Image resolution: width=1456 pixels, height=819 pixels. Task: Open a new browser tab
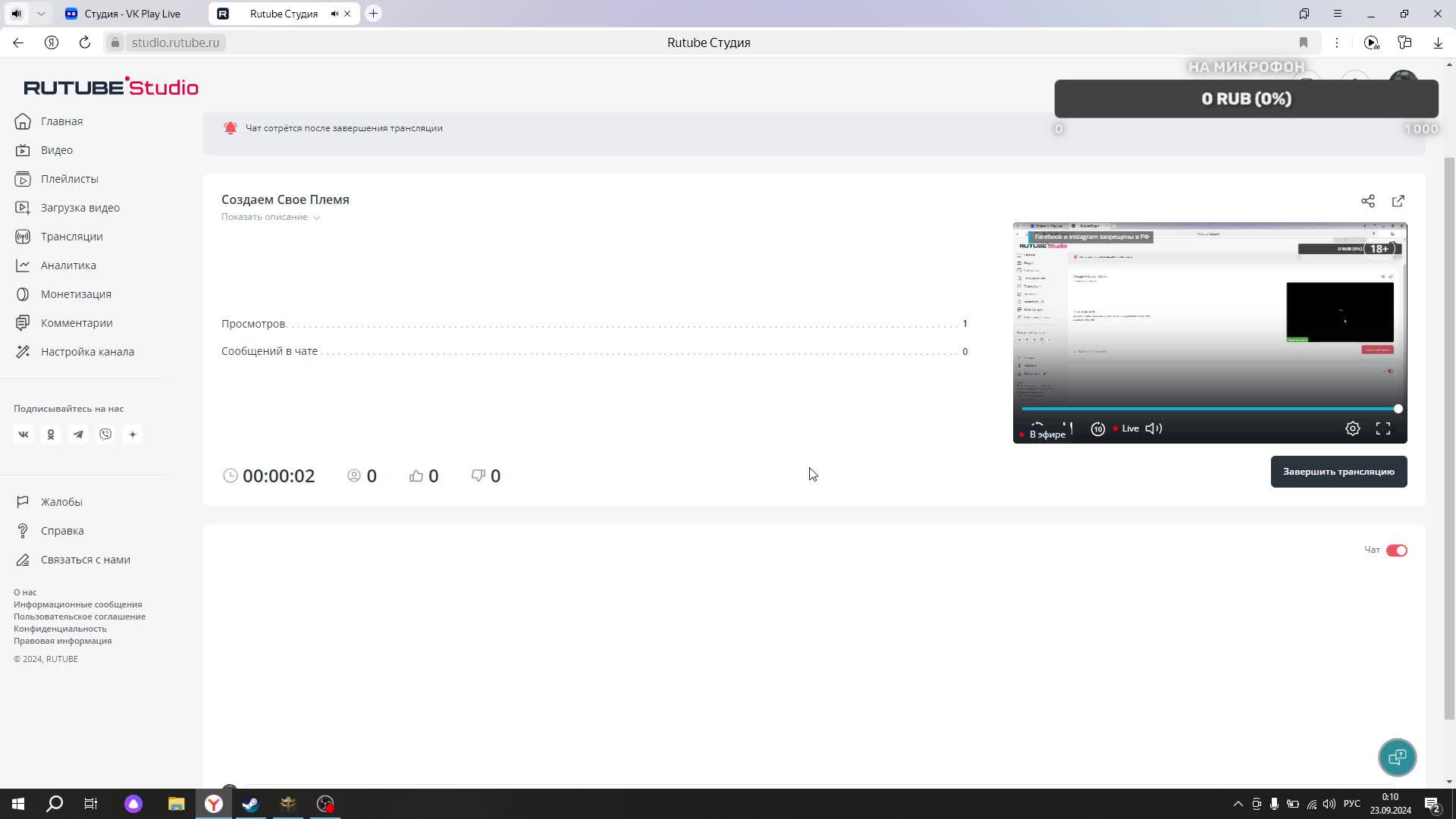[x=373, y=14]
